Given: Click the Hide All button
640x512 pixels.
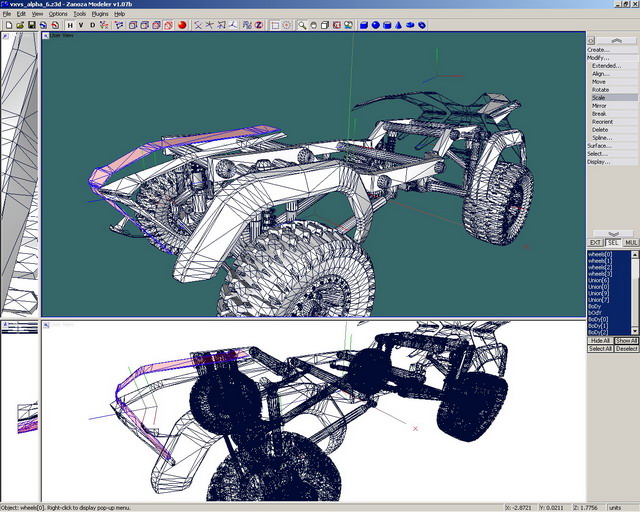Looking at the screenshot, I should [x=599, y=340].
